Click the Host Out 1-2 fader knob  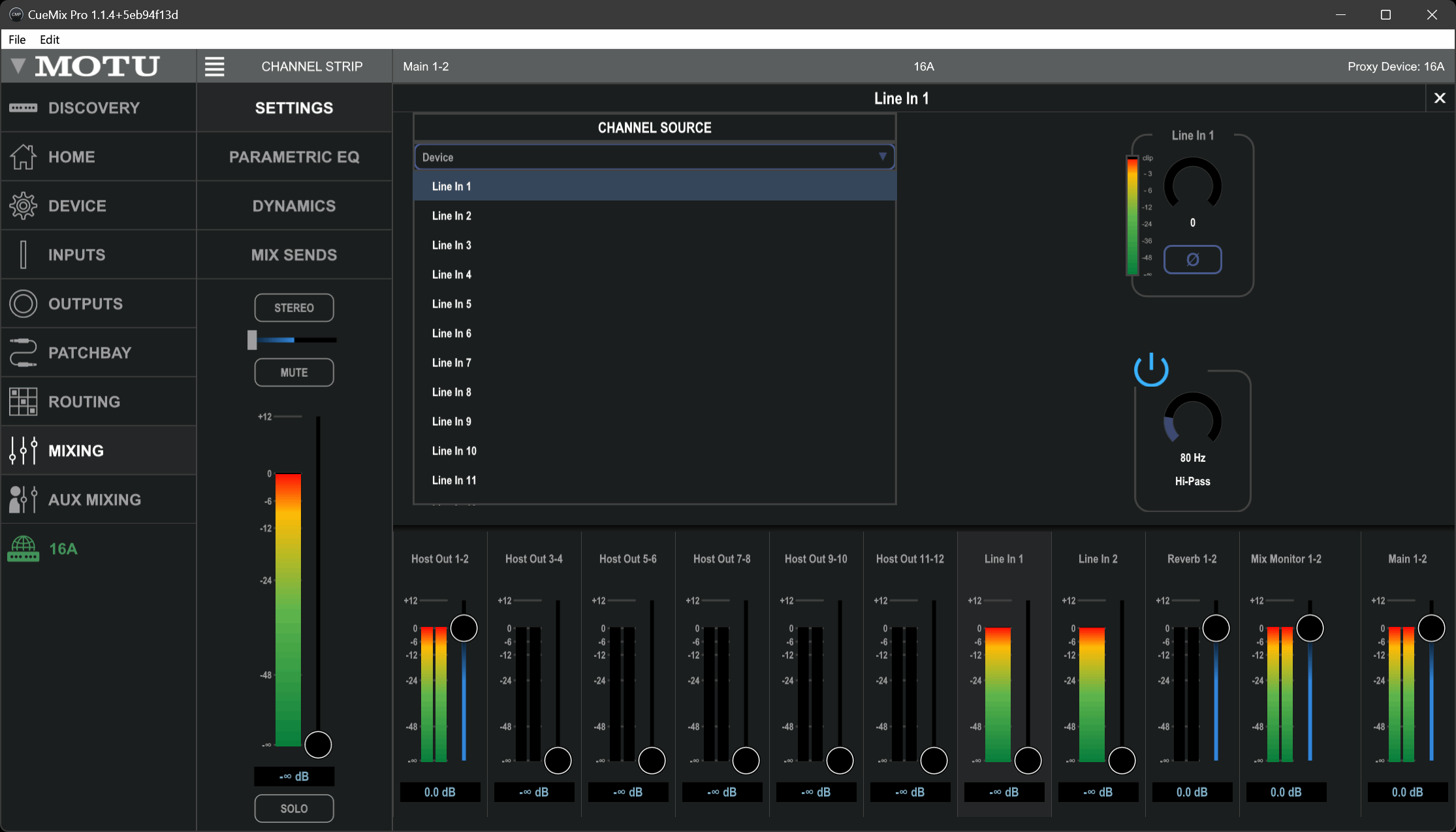tap(464, 628)
